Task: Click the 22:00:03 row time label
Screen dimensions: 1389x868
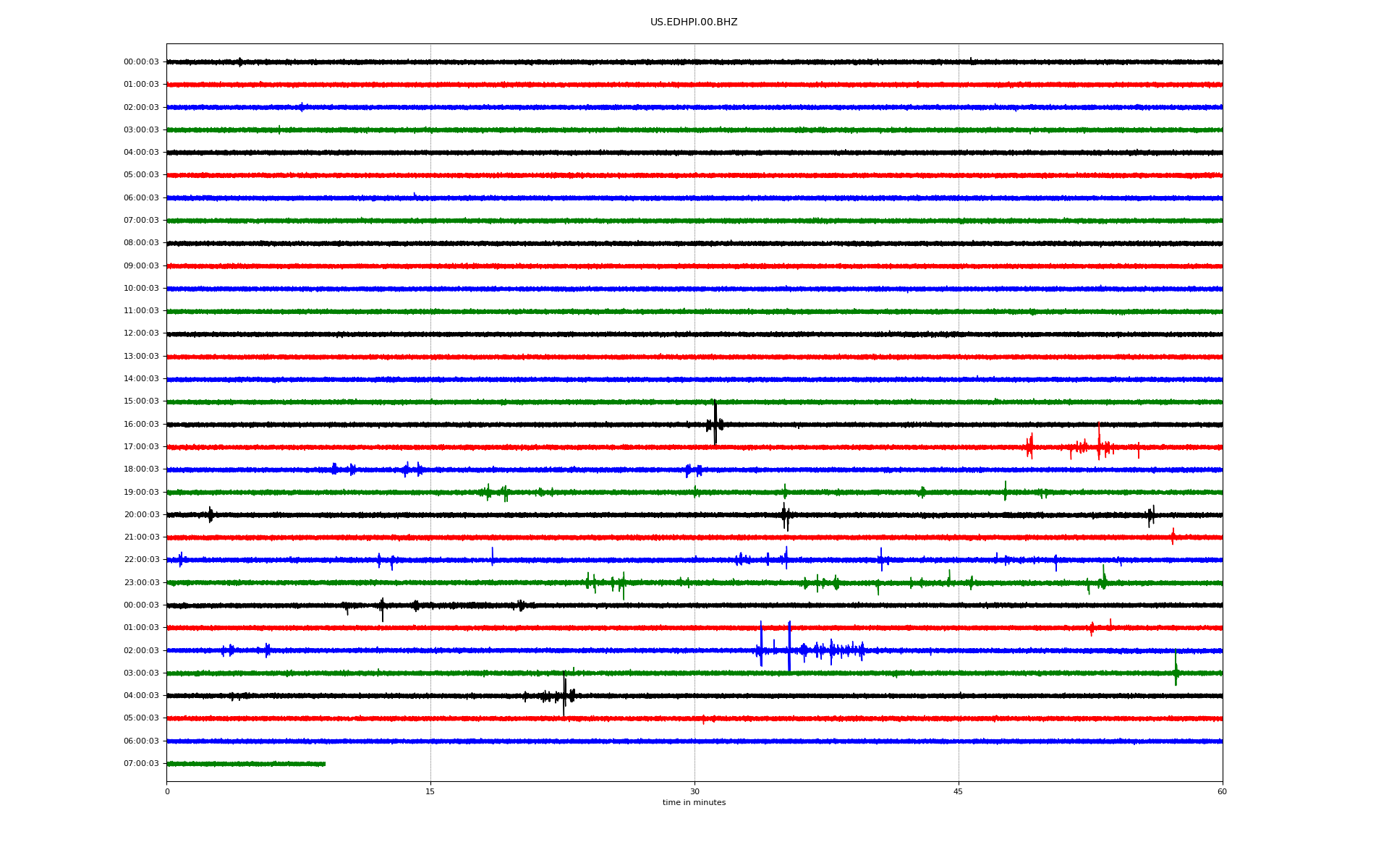Action: (141, 560)
